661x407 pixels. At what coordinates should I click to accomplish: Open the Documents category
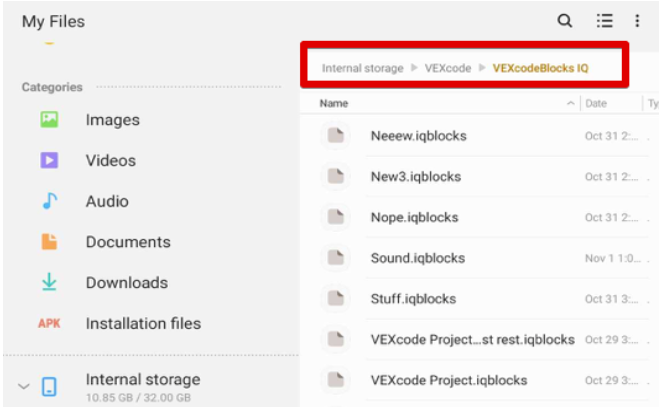[127, 242]
